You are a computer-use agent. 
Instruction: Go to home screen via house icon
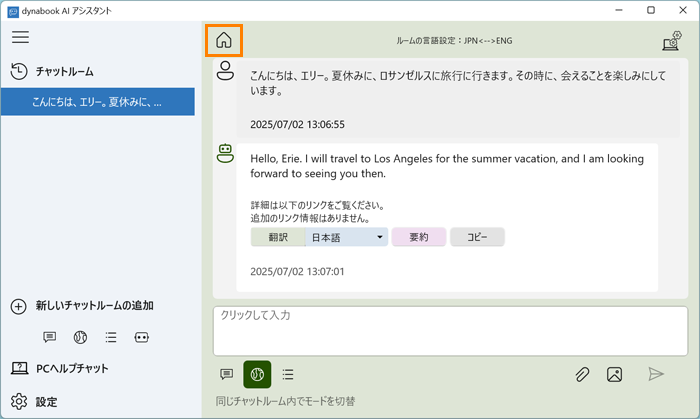pos(224,40)
